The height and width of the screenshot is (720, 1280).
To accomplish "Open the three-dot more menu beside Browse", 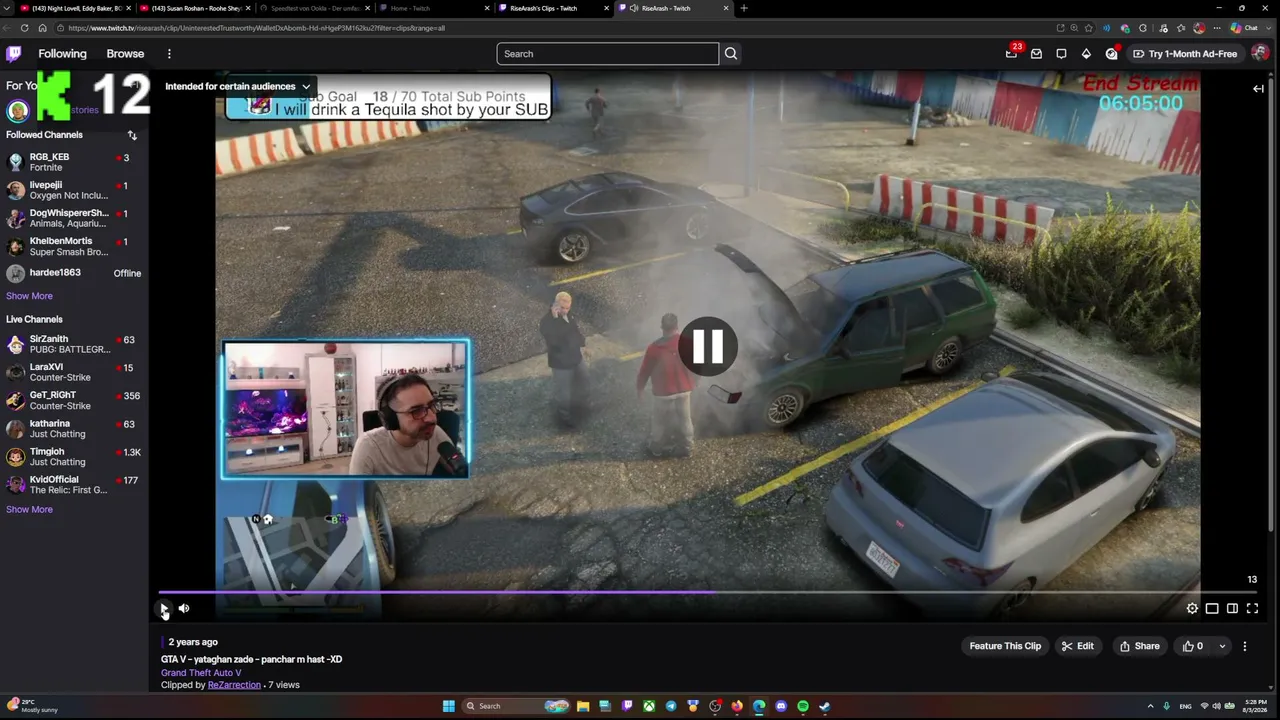I will [x=169, y=54].
